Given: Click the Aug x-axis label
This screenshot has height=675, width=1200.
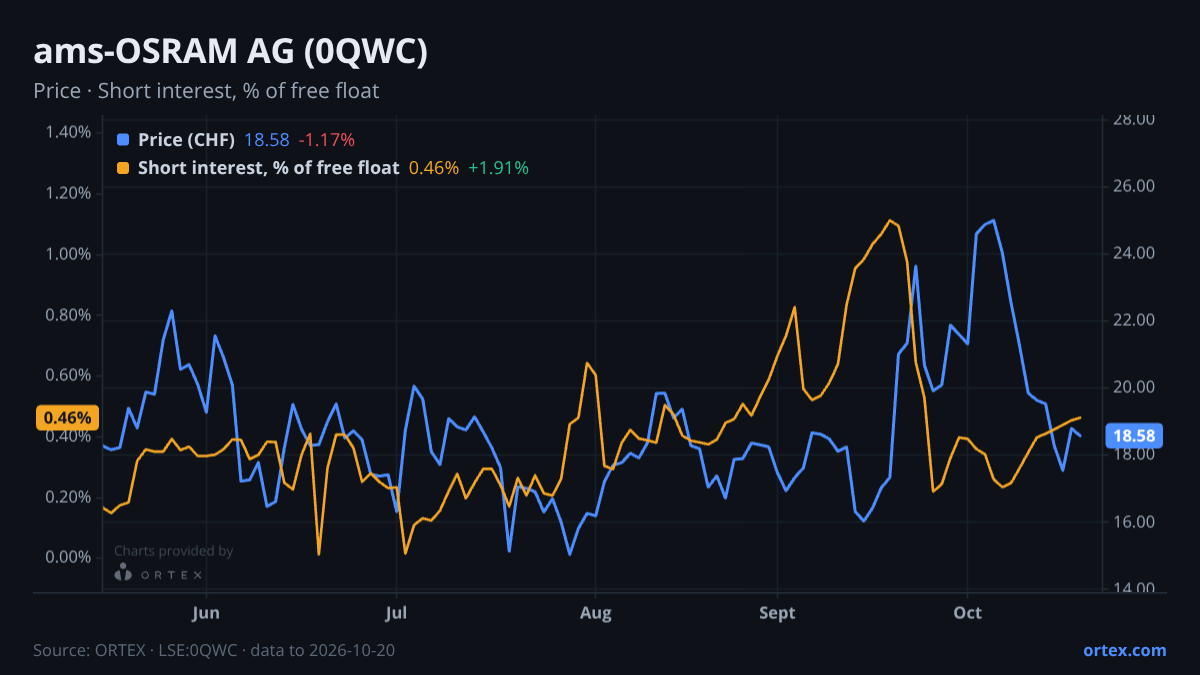Looking at the screenshot, I should click(595, 612).
